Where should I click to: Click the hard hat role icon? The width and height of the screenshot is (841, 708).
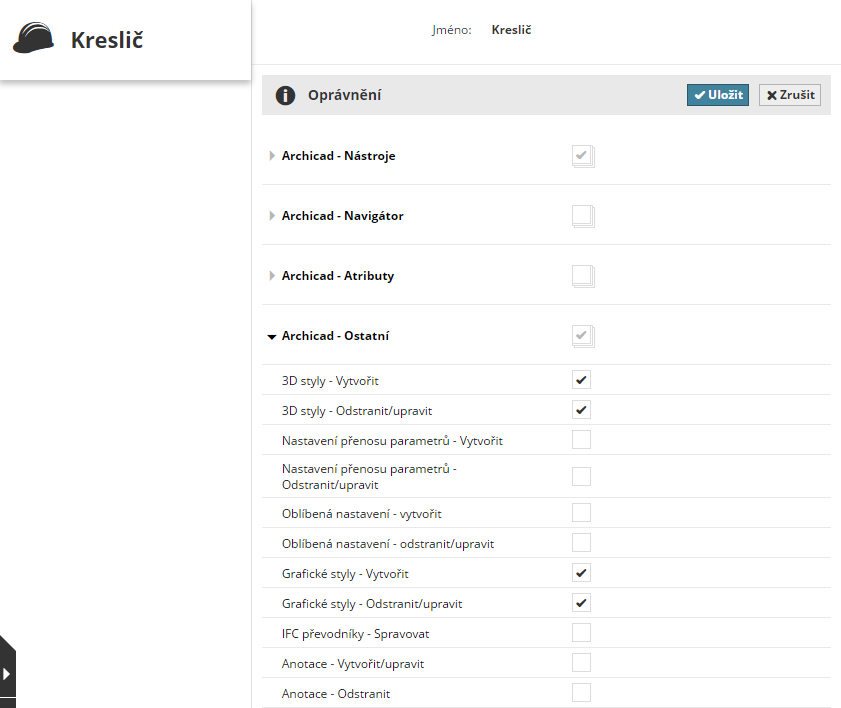(x=34, y=39)
